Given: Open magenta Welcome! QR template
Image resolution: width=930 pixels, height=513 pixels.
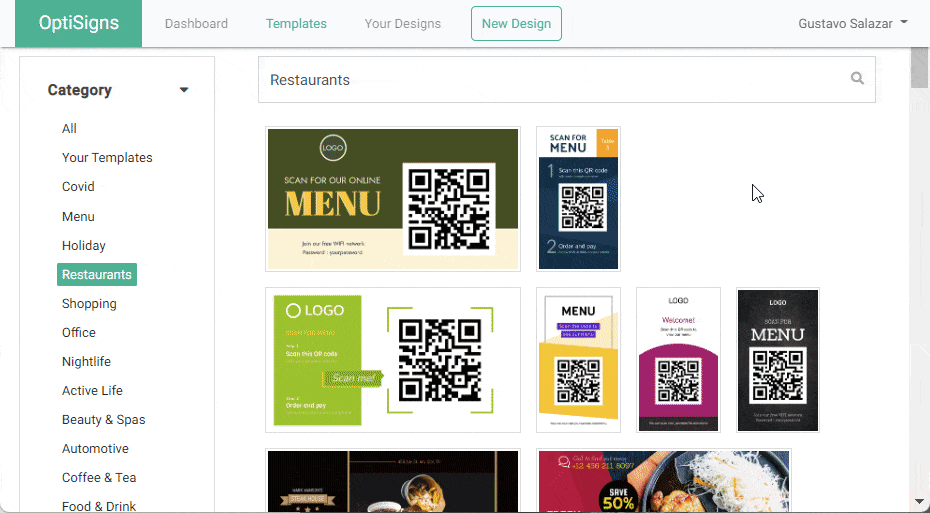Looking at the screenshot, I should point(679,360).
